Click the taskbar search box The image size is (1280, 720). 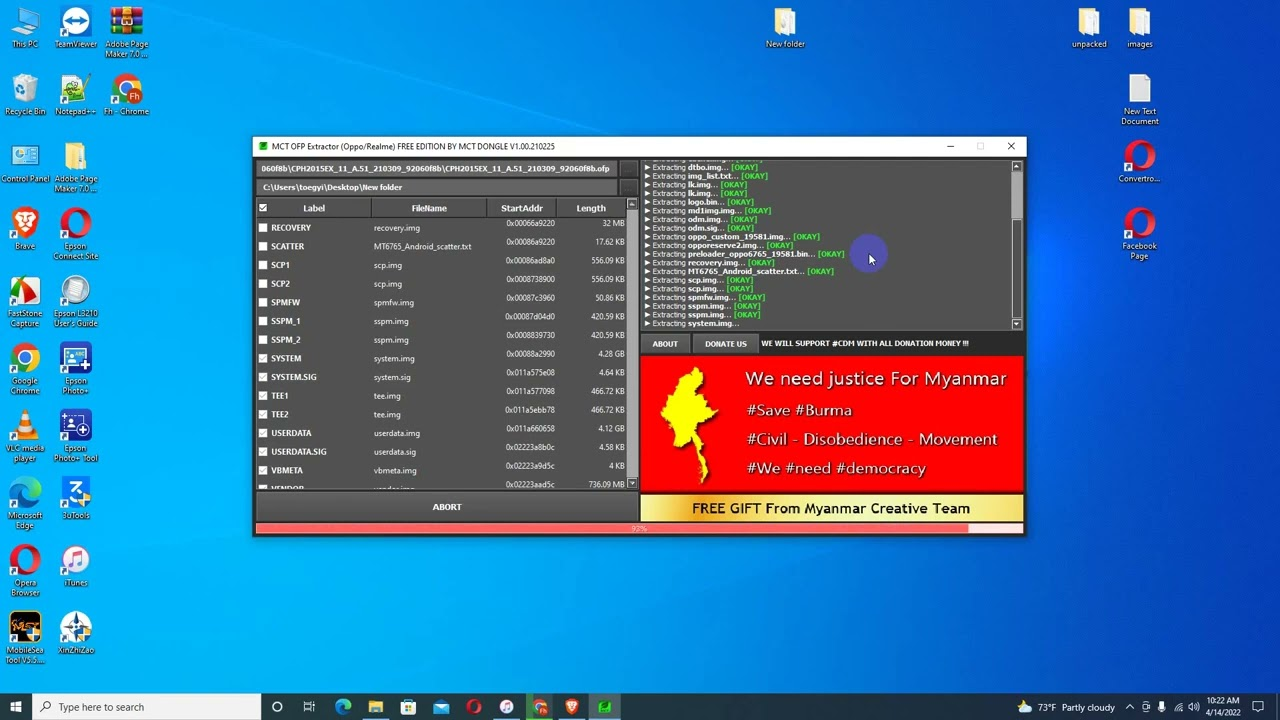[147, 707]
